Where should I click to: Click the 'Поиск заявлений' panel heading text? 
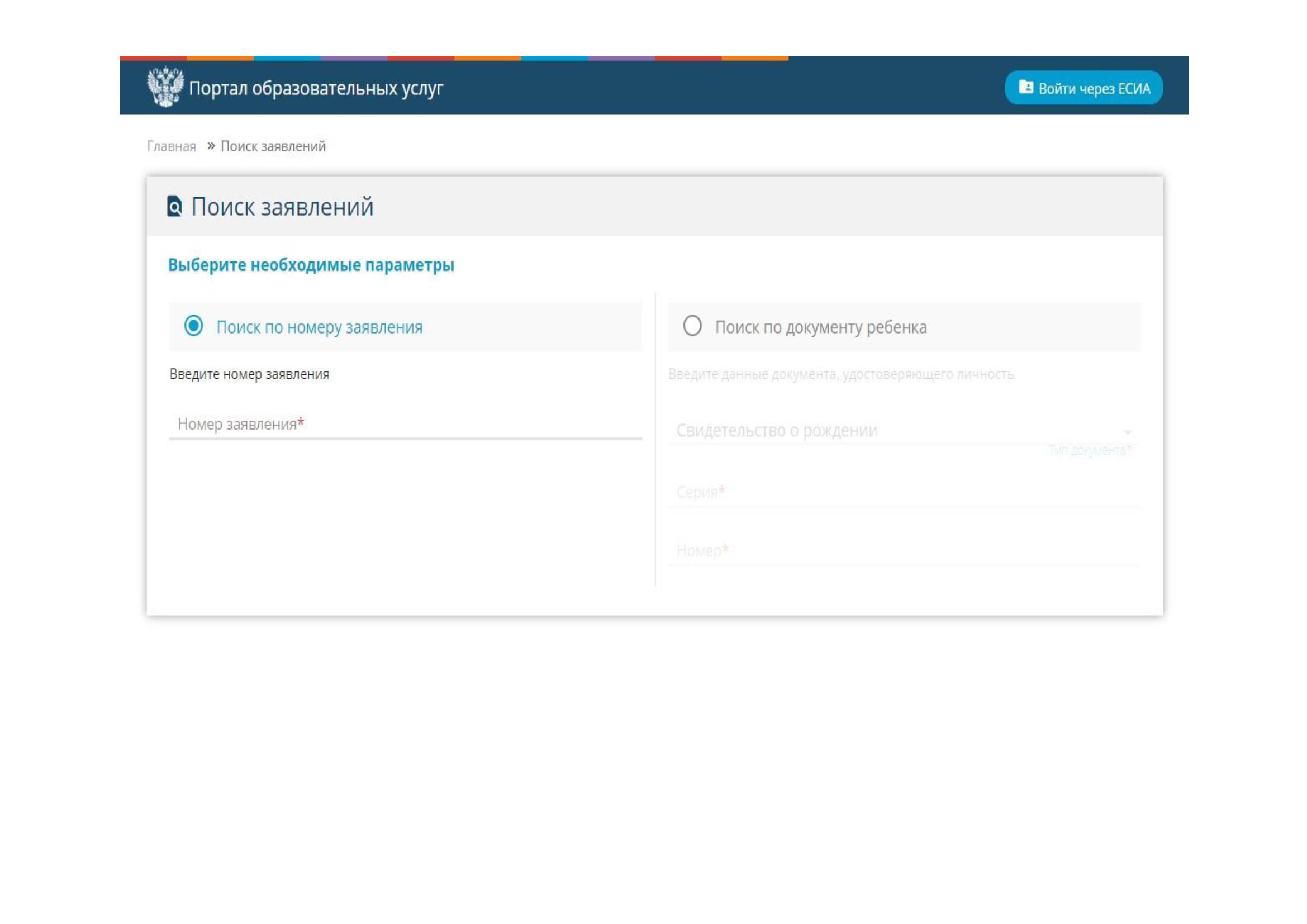282,207
